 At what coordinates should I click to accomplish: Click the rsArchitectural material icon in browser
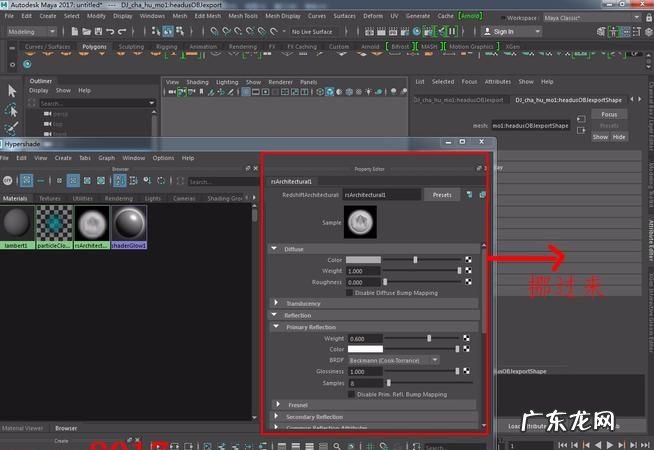92,224
